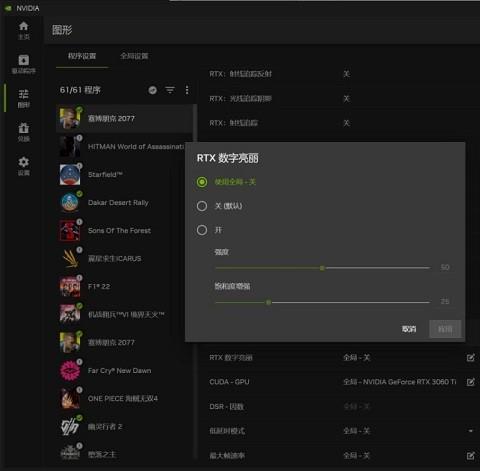The width and height of the screenshot is (480, 471).
Task: Select the Sons Of The Forest thumbnail
Action: [70, 230]
